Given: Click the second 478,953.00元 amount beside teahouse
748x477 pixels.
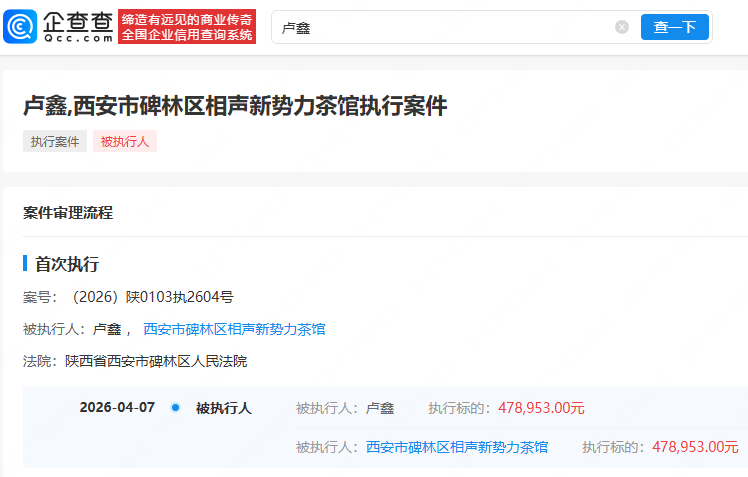Looking at the screenshot, I should point(695,447).
